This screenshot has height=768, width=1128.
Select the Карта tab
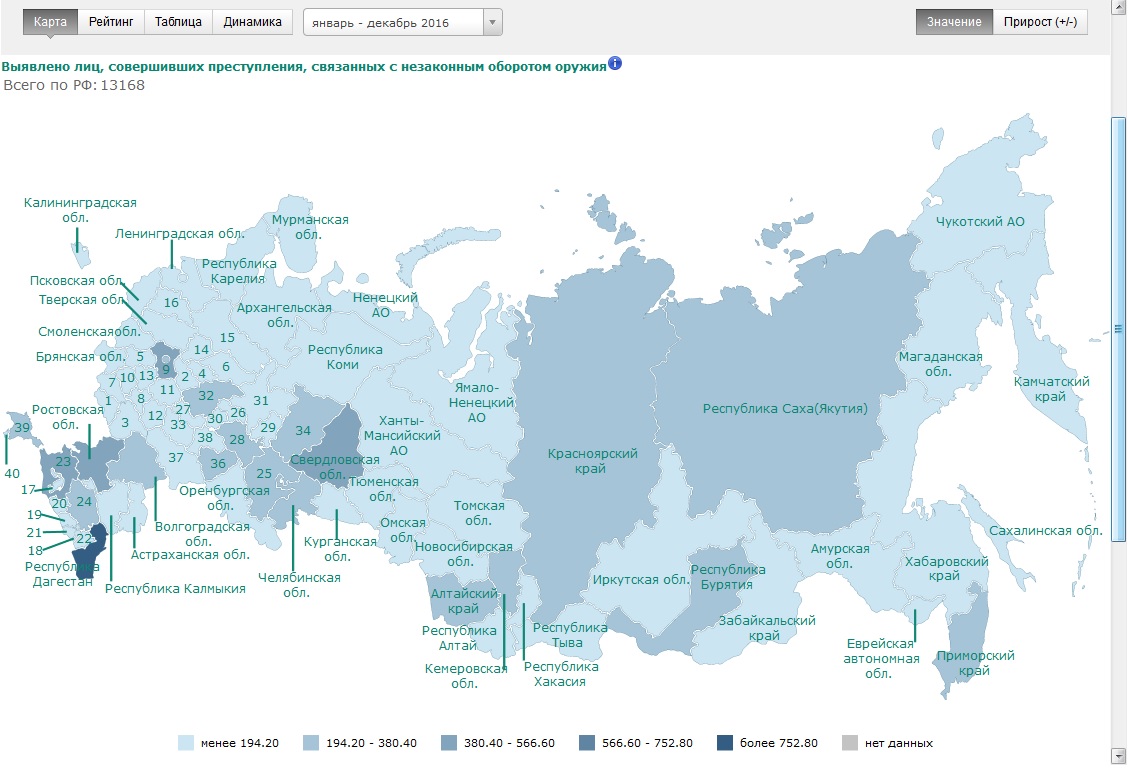point(50,22)
